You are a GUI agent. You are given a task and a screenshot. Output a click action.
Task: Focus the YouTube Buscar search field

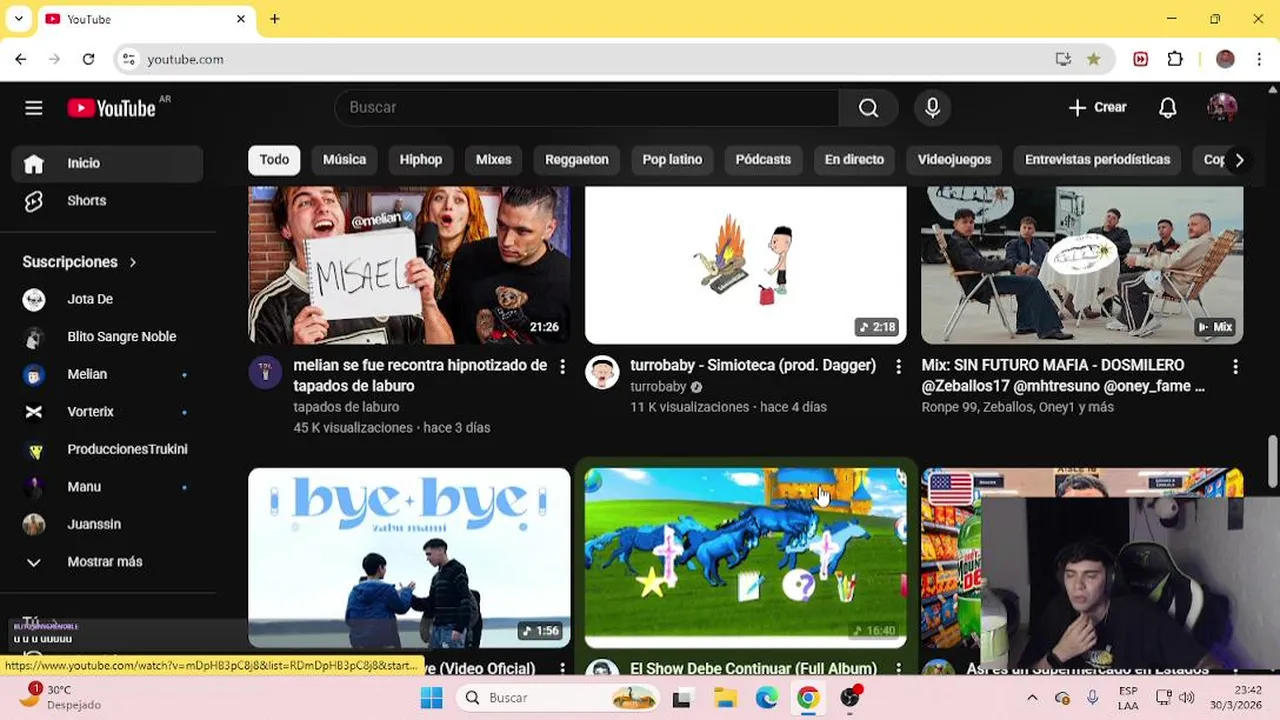[587, 108]
